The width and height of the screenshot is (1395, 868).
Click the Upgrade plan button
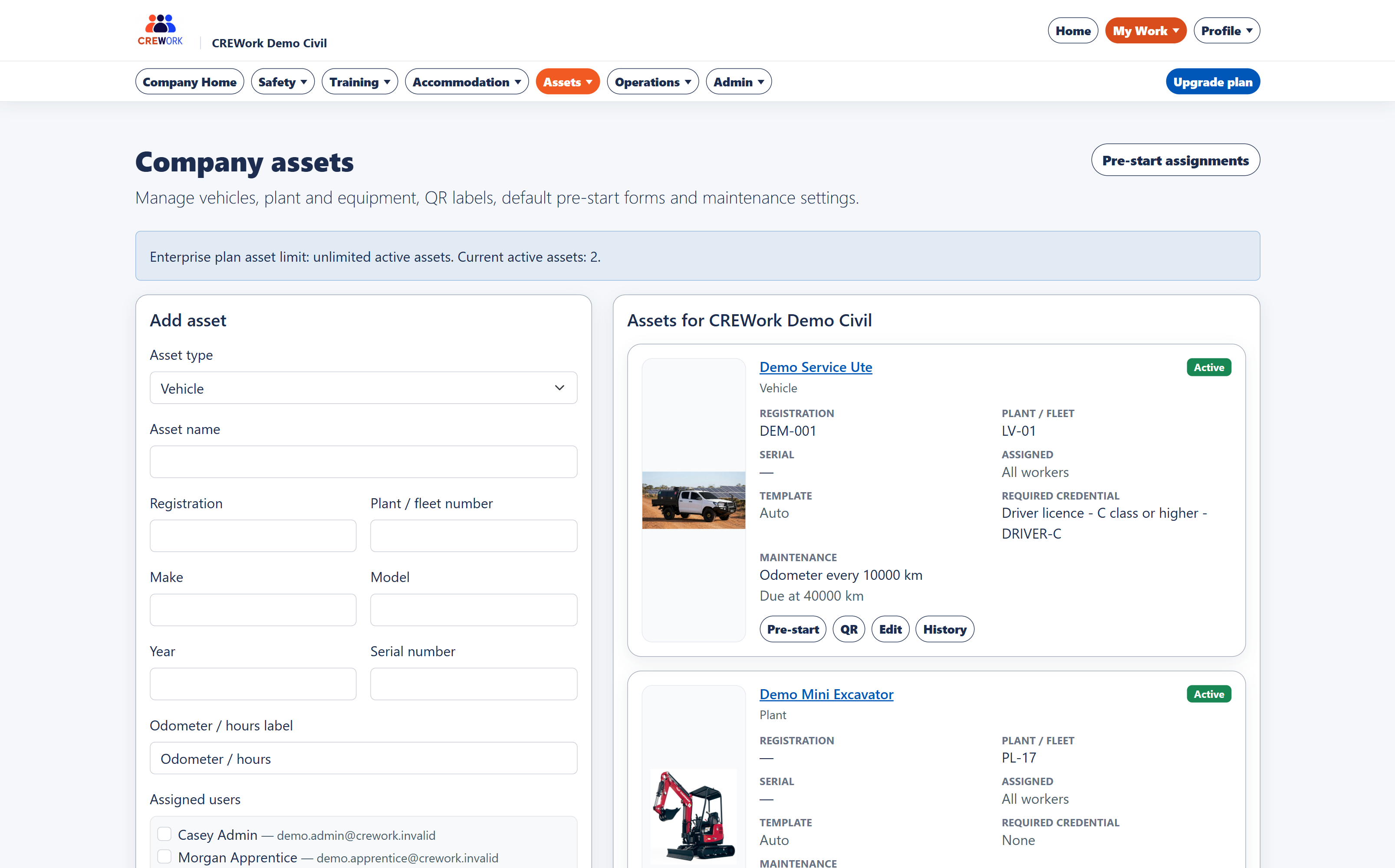coord(1212,82)
